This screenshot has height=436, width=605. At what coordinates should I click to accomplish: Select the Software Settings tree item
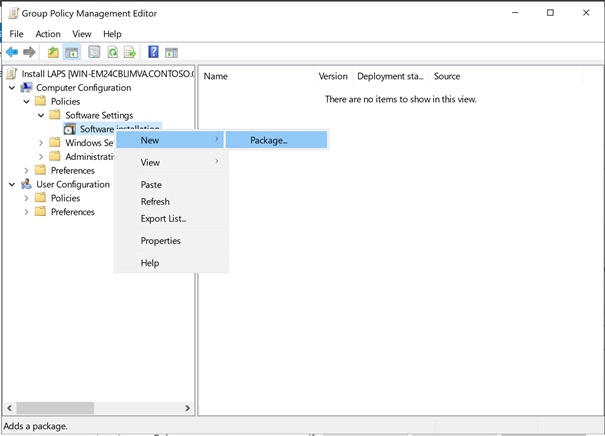click(x=99, y=115)
